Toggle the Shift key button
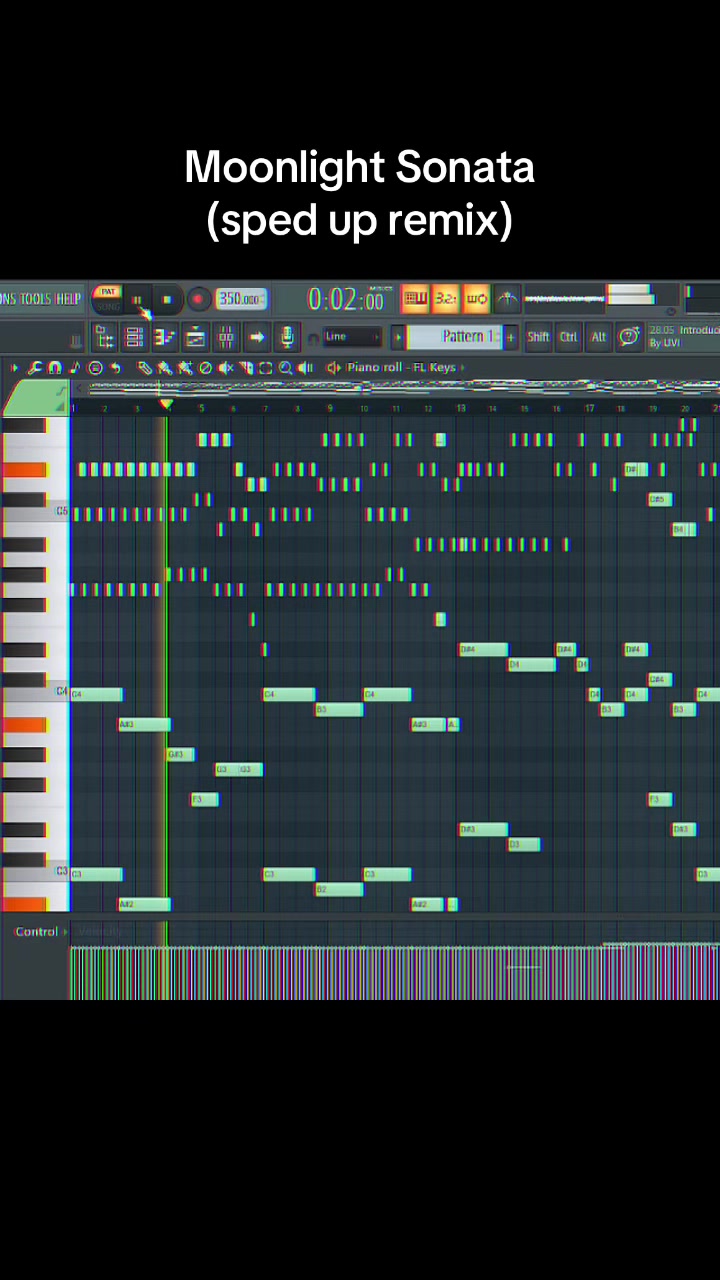Image resolution: width=720 pixels, height=1280 pixels. [x=538, y=336]
